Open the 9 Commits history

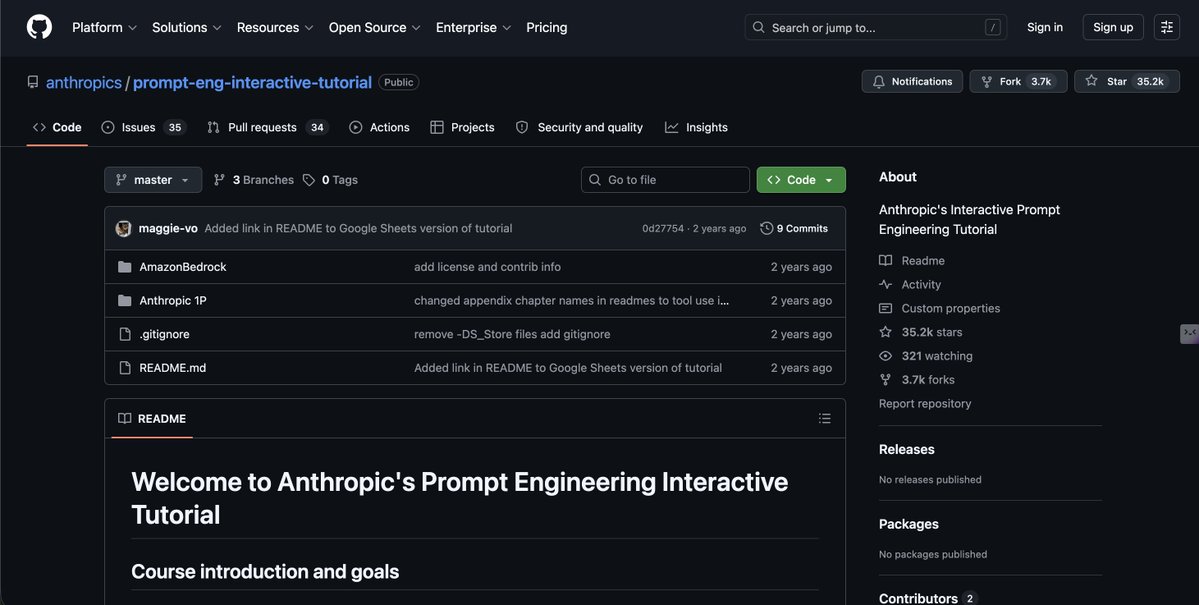pyautogui.click(x=794, y=229)
